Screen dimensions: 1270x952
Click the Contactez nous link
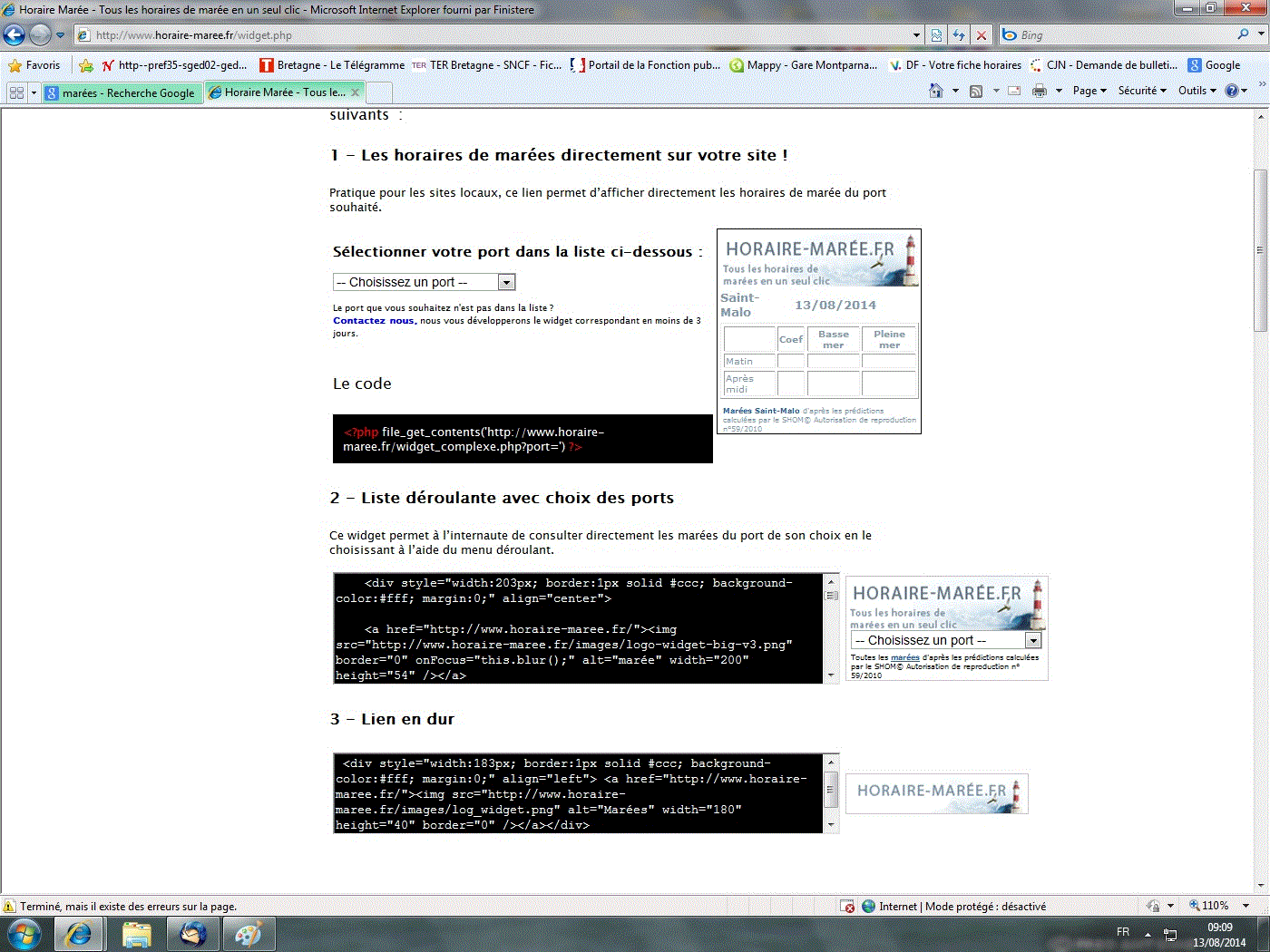point(374,320)
